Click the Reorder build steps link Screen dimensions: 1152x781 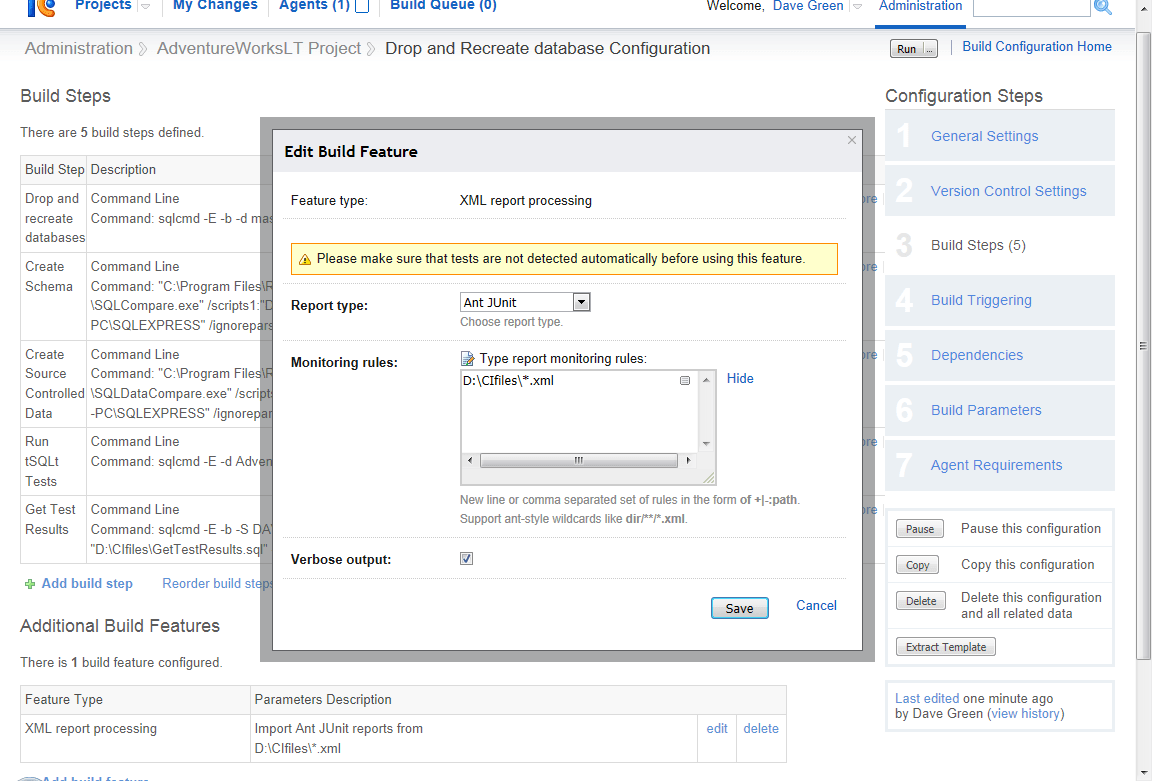tap(217, 583)
